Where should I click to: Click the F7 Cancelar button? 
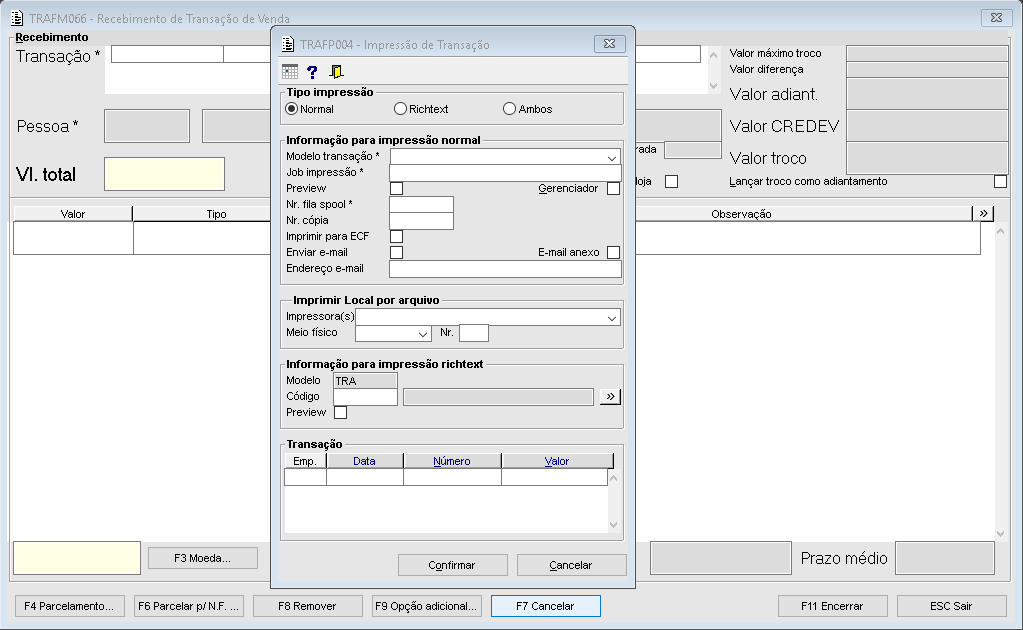pos(545,606)
